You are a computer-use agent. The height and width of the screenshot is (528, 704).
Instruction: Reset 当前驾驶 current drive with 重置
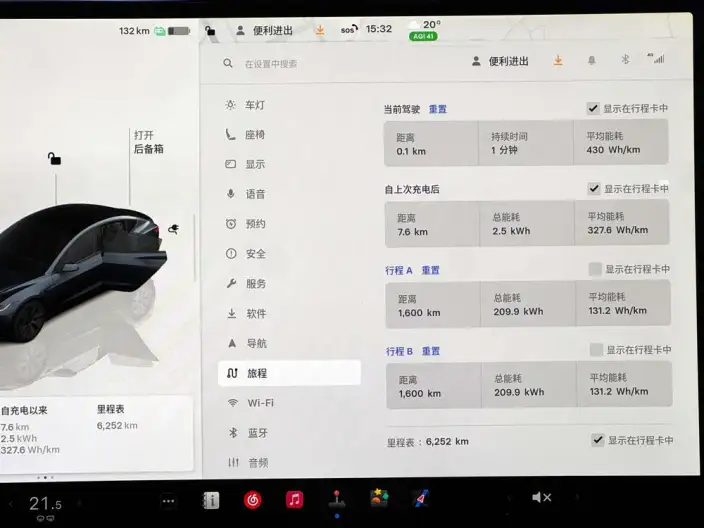coord(438,109)
